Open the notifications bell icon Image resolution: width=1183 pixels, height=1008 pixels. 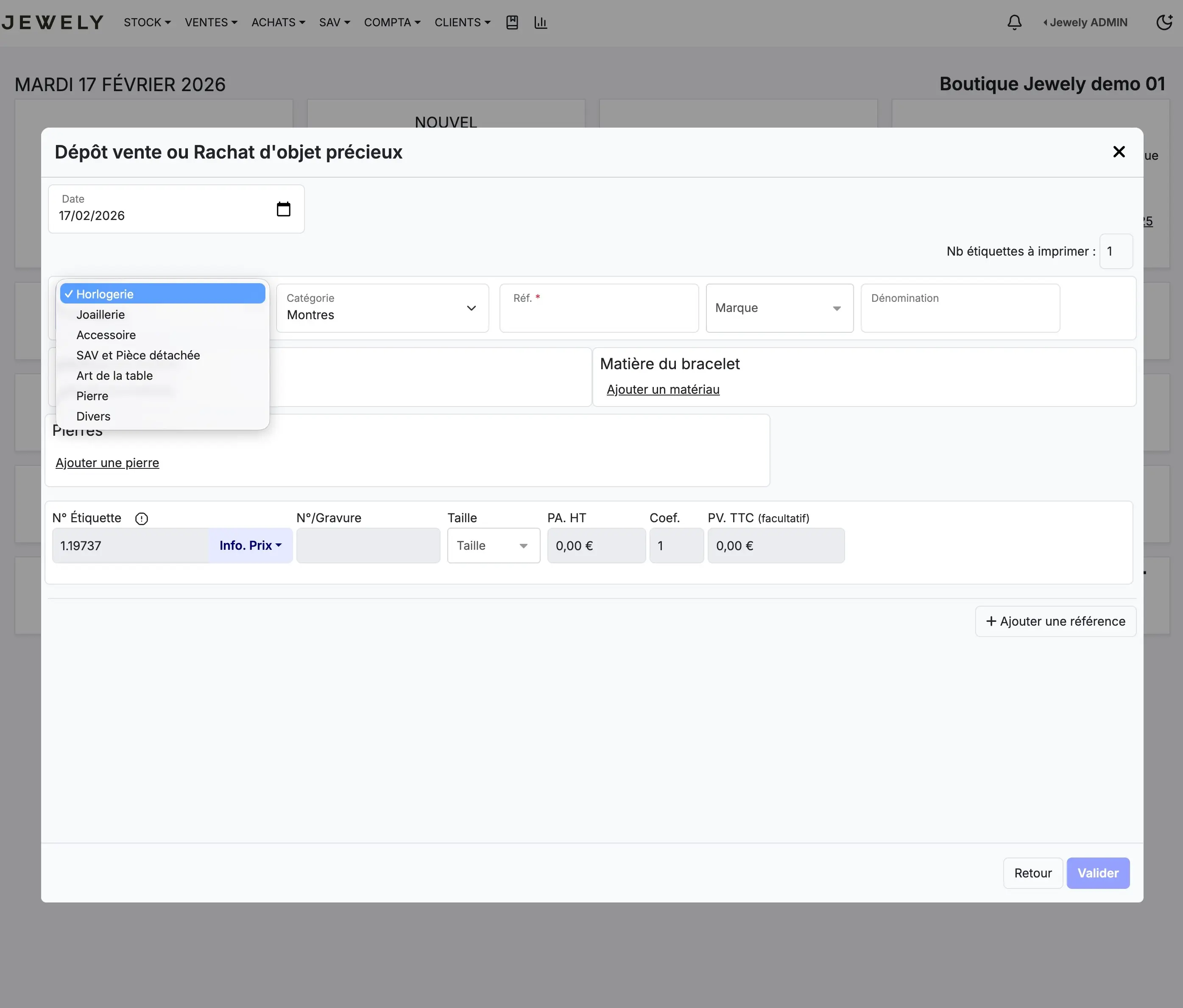pyautogui.click(x=1014, y=22)
